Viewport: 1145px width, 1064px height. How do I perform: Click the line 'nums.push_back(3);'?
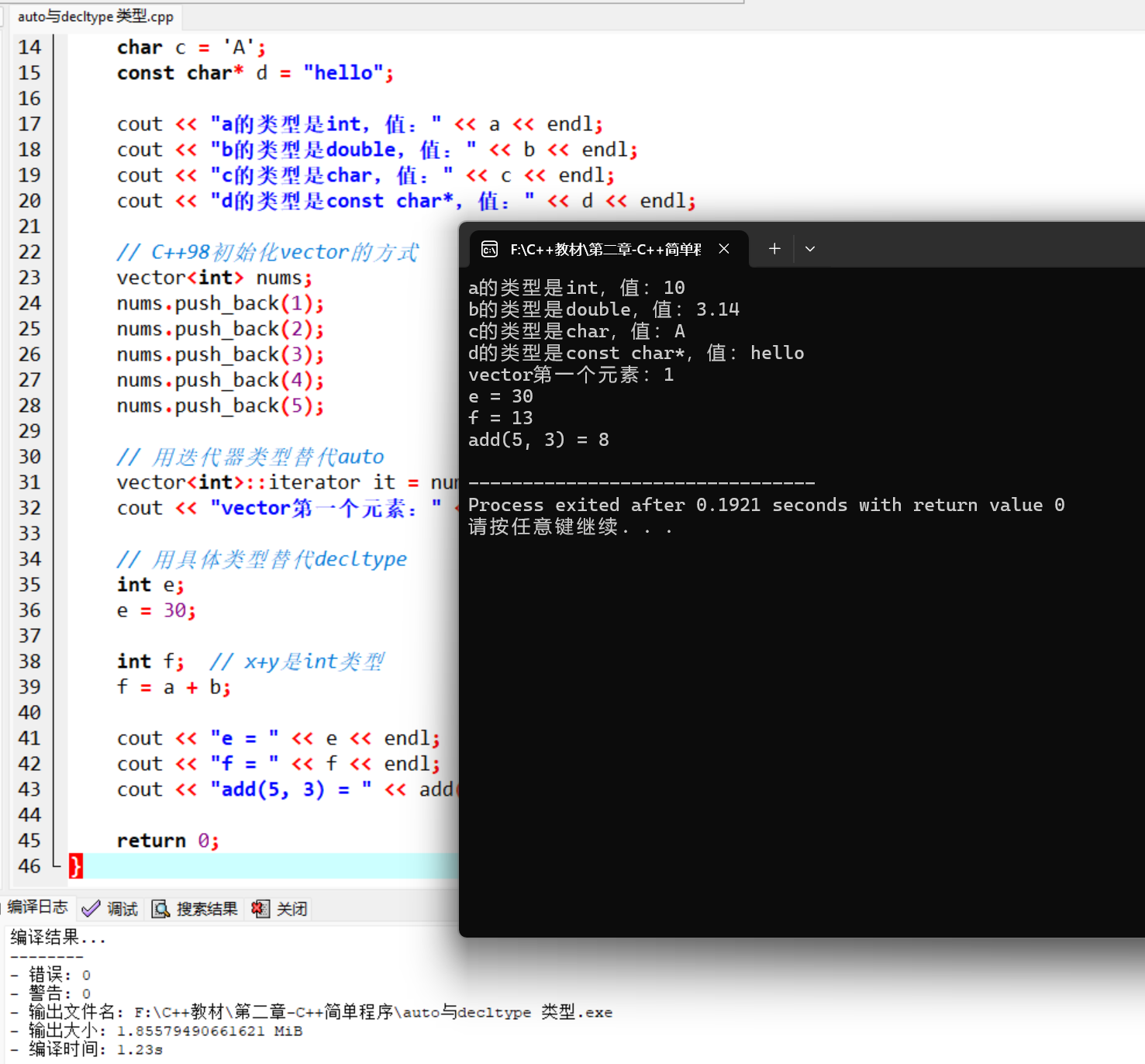[x=221, y=354]
